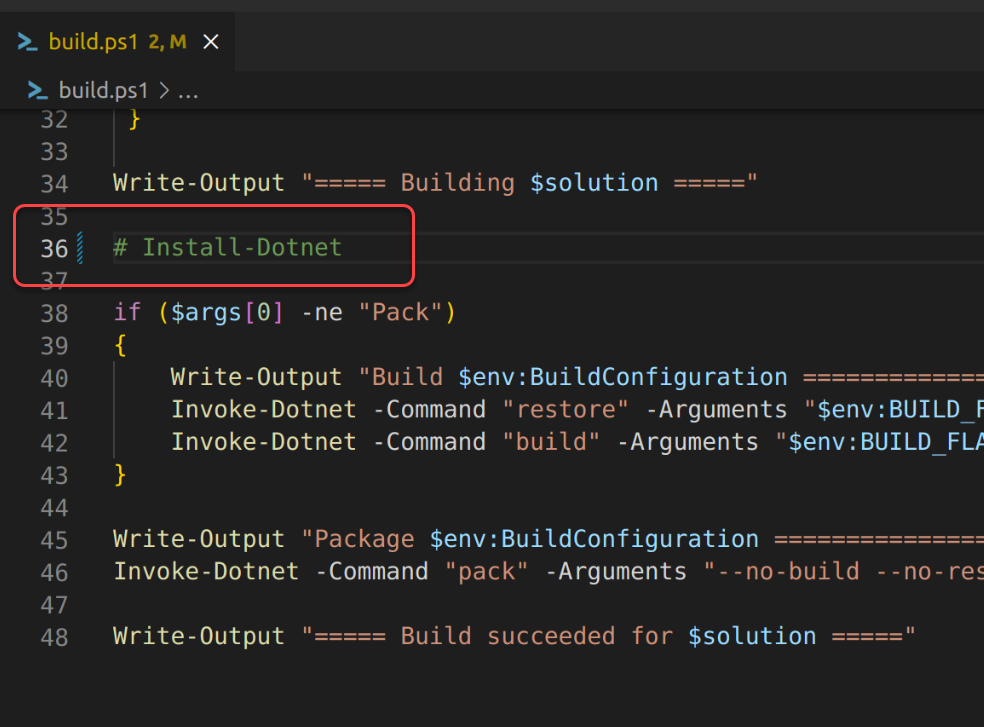Click the opening curly brace on line 39
Screen dimensions: 984x727
(121, 345)
